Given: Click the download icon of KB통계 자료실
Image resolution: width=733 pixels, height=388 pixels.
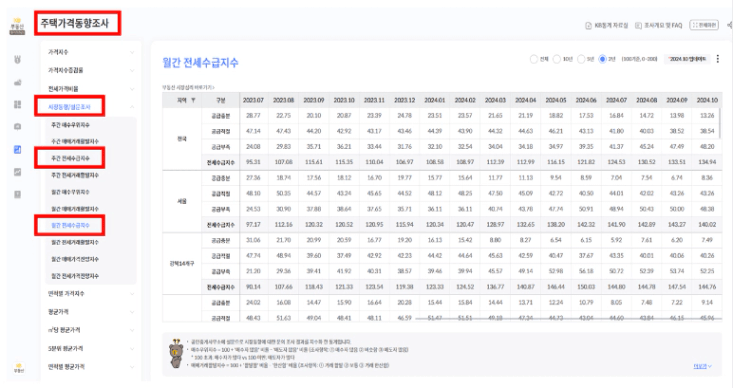Looking at the screenshot, I should click(x=589, y=25).
